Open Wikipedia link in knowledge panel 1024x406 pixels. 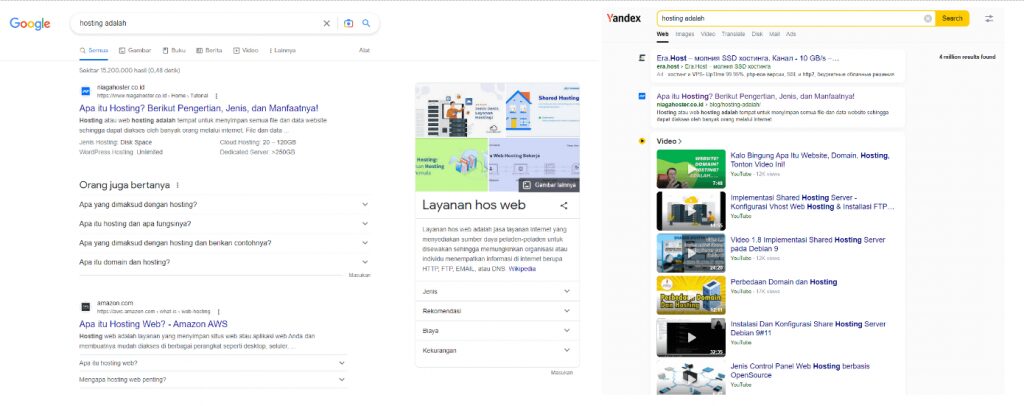[x=522, y=269]
